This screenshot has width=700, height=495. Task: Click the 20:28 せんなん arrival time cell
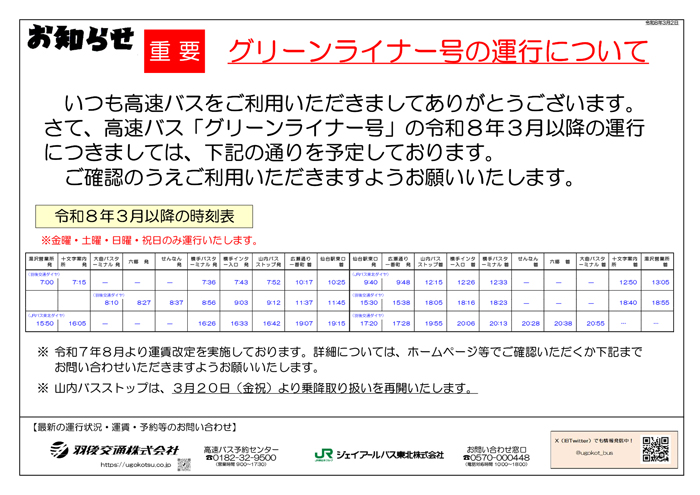coord(530,323)
